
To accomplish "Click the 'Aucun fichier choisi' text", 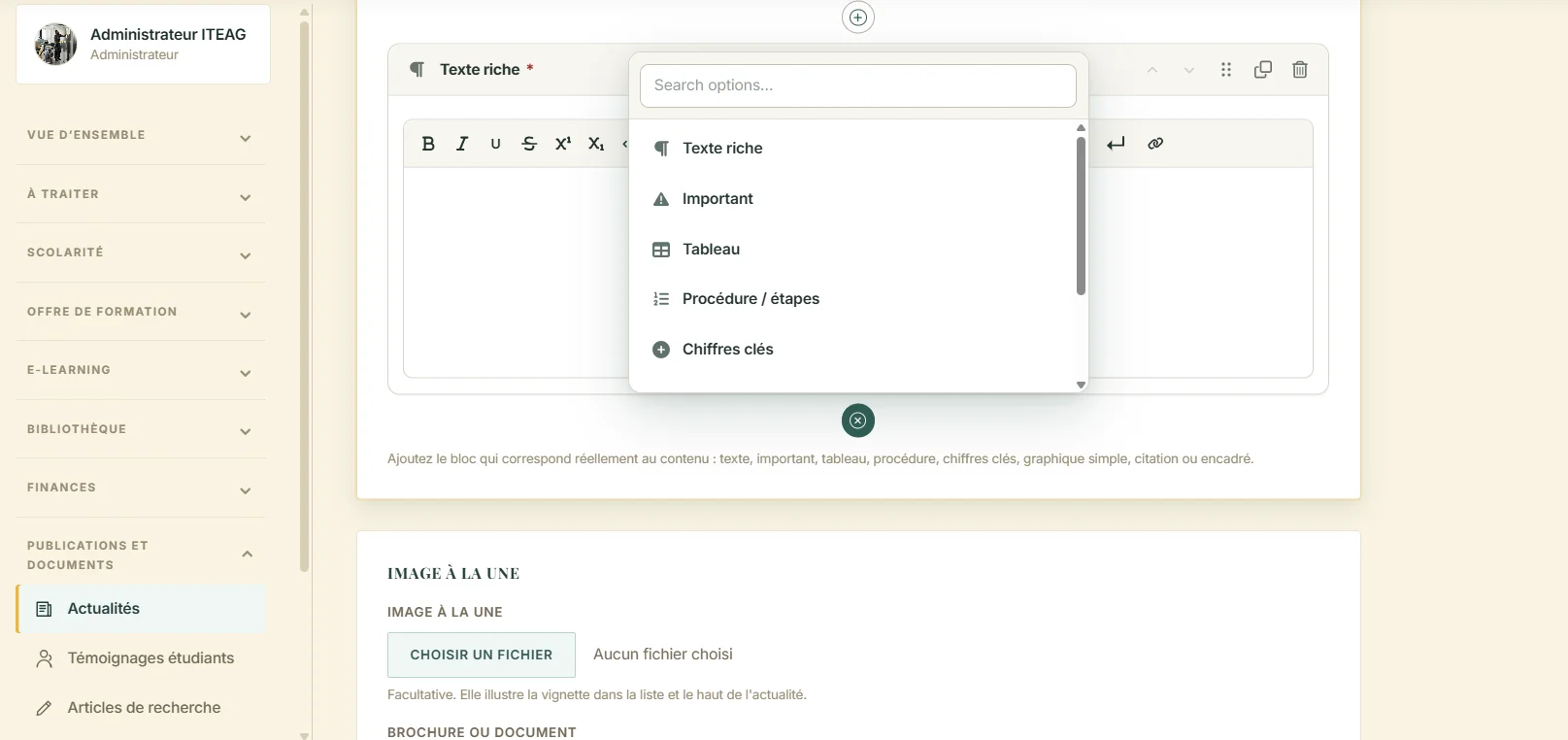I will click(x=663, y=655).
